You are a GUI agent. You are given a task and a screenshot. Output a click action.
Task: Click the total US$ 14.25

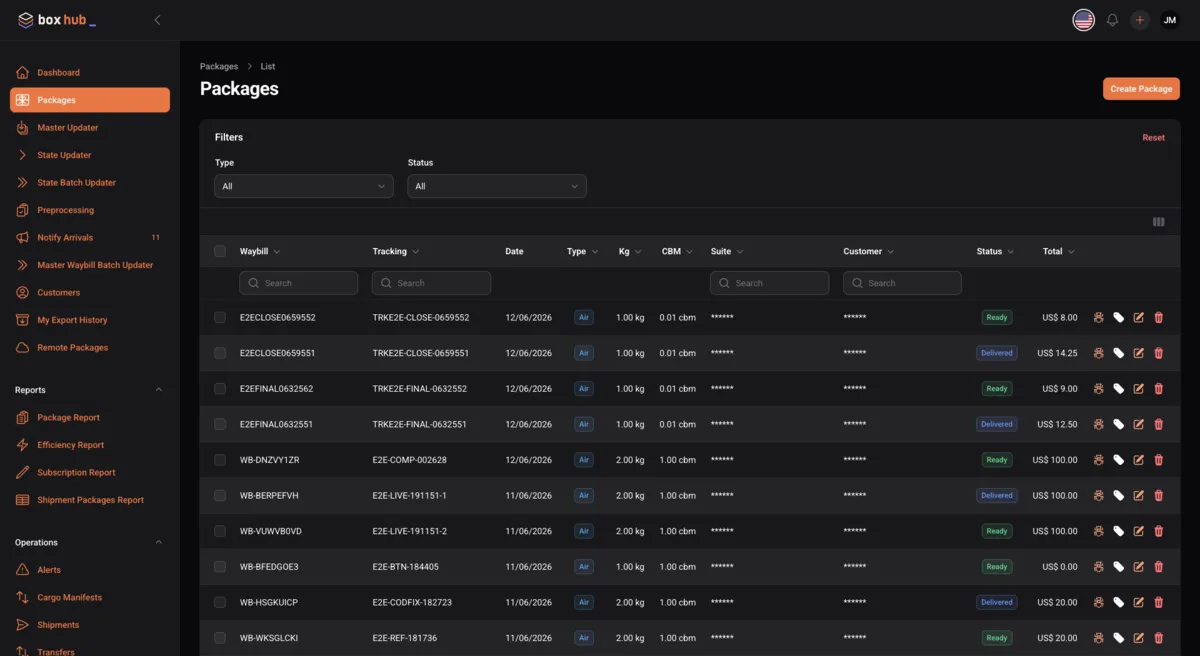(x=1057, y=353)
